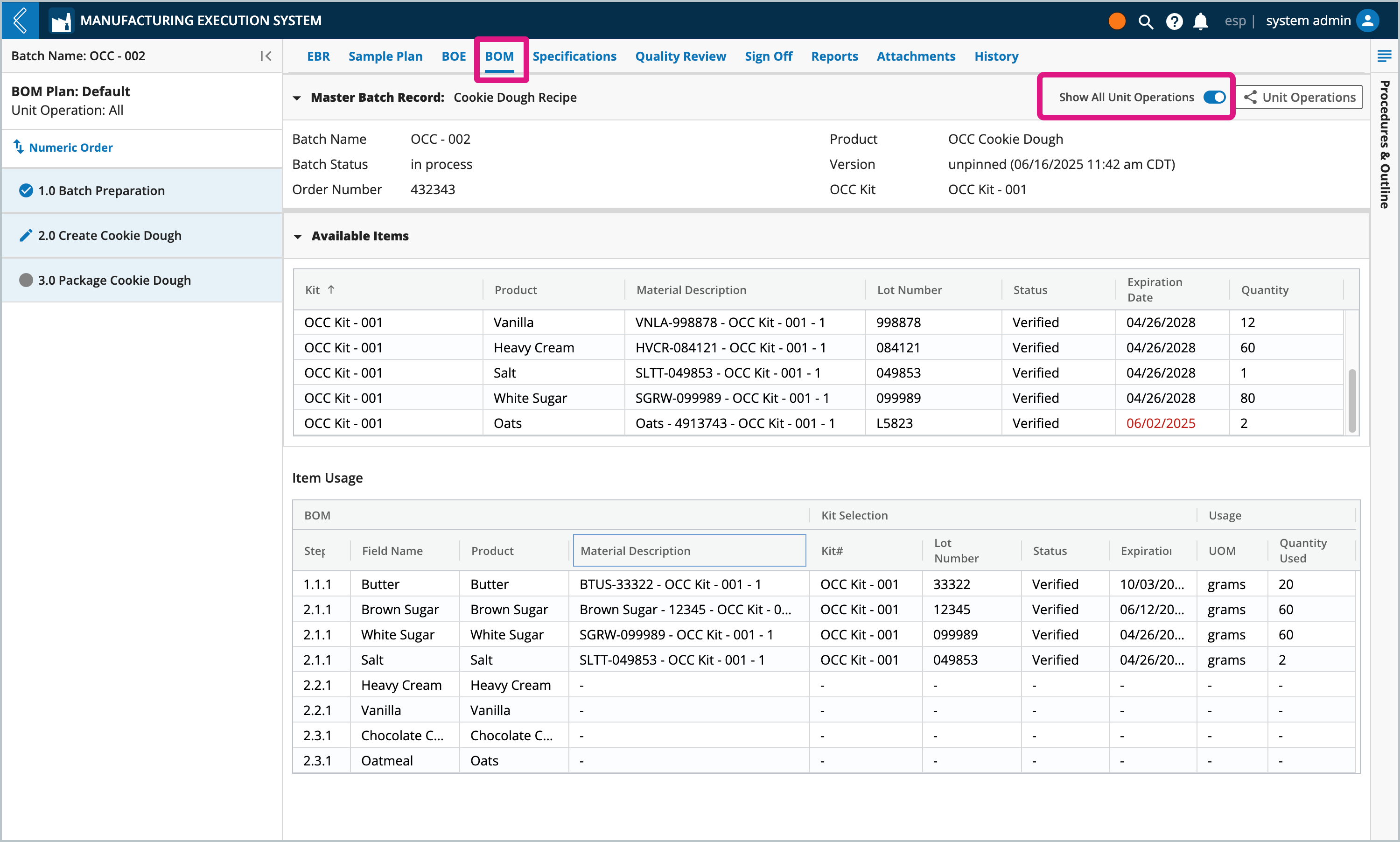Switch to the Sample Plan tab
Viewport: 1400px width, 842px height.
pos(385,56)
